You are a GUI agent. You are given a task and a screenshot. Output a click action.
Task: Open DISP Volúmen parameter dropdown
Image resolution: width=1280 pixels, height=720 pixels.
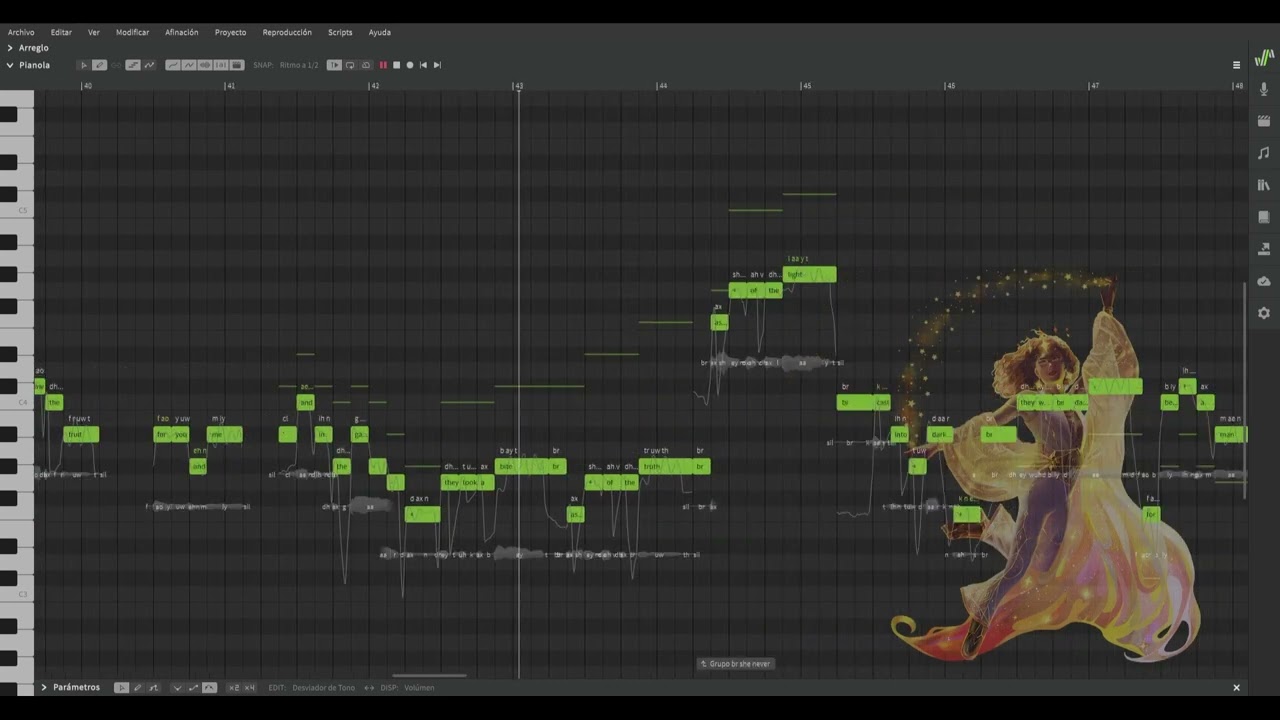tap(419, 688)
